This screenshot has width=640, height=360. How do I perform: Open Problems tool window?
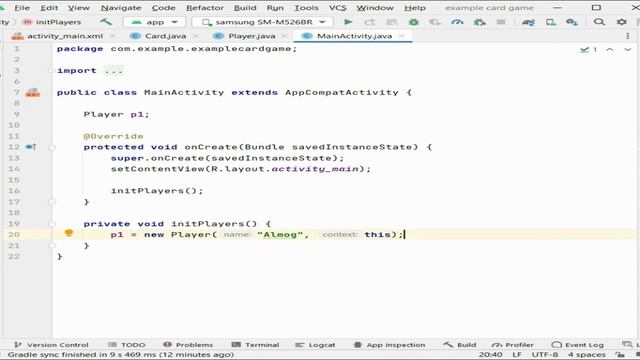click(188, 345)
